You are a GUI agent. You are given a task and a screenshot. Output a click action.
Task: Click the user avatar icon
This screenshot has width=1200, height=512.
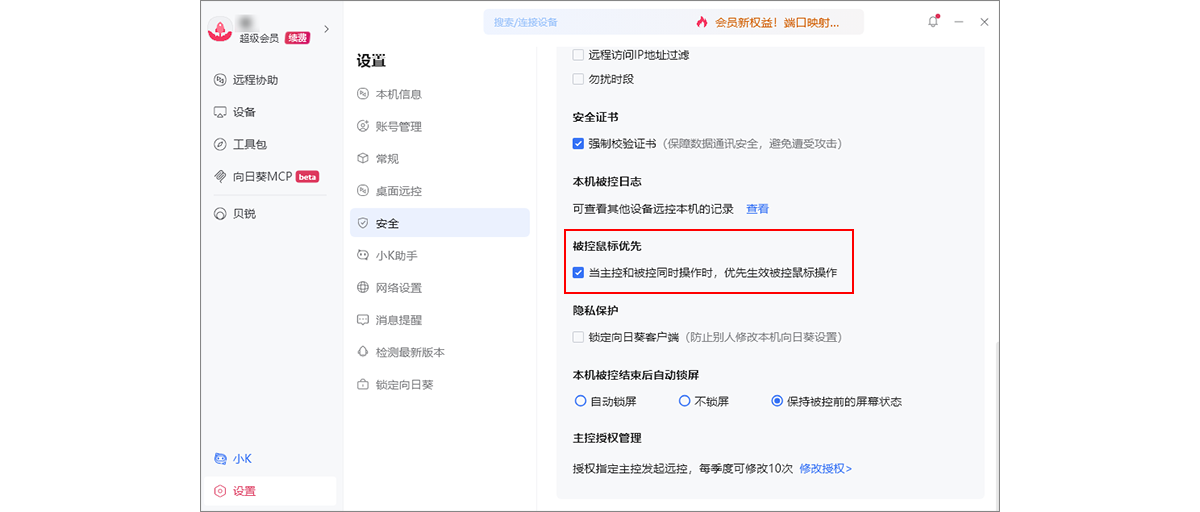pos(220,30)
